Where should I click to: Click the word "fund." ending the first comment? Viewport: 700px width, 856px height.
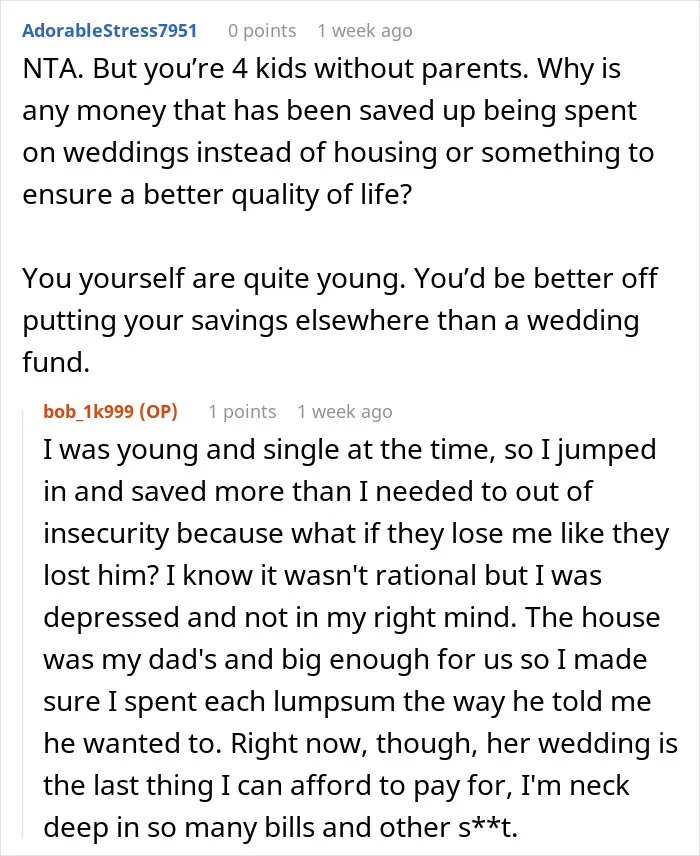(x=56, y=362)
